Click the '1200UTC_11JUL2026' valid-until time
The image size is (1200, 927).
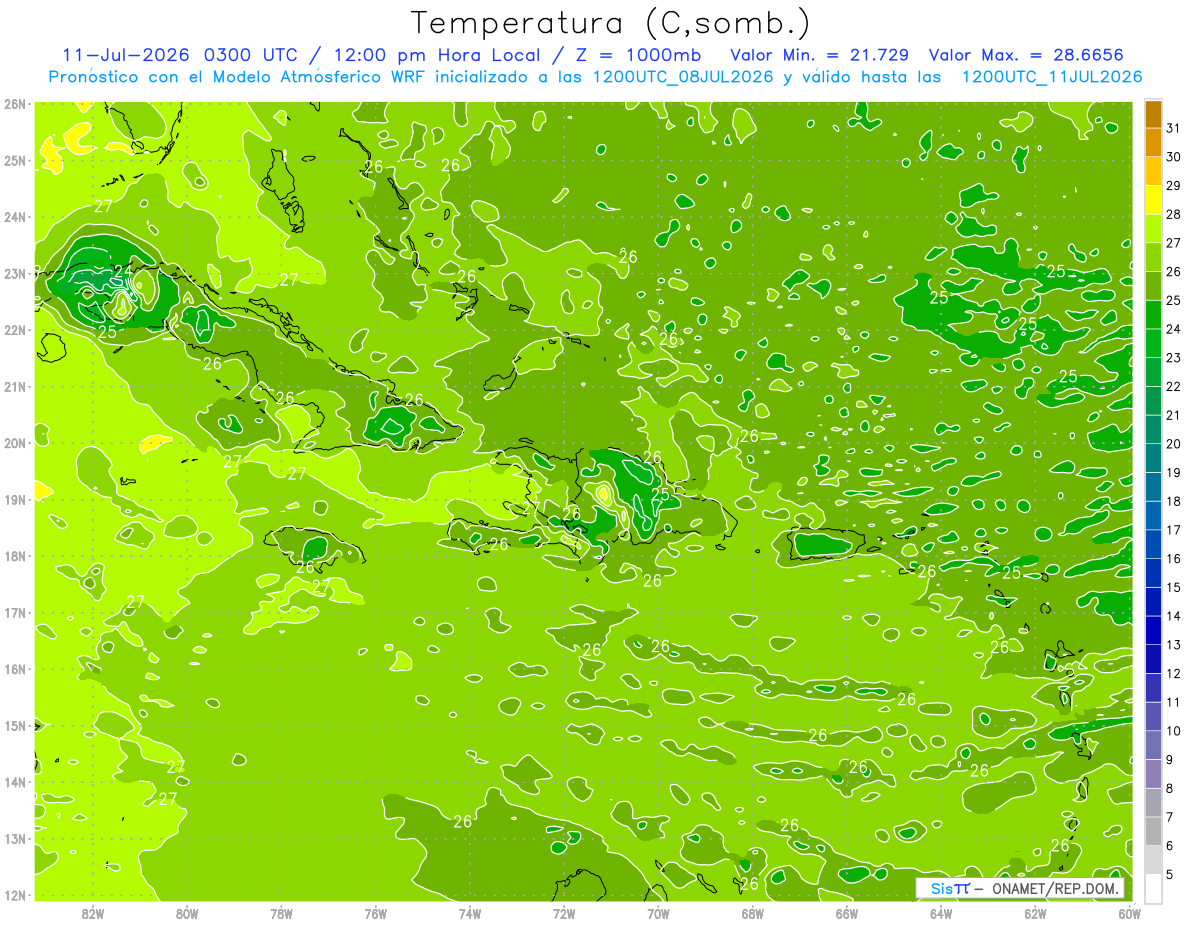[1051, 76]
